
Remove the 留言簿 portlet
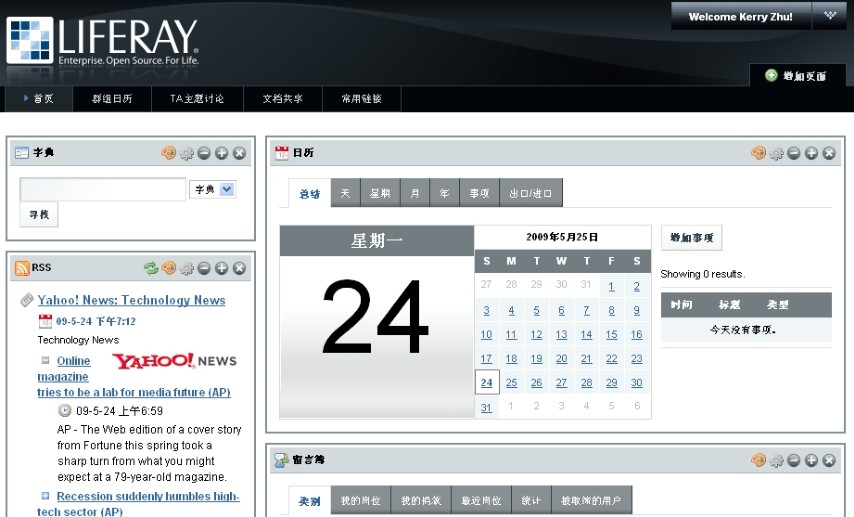click(x=829, y=460)
